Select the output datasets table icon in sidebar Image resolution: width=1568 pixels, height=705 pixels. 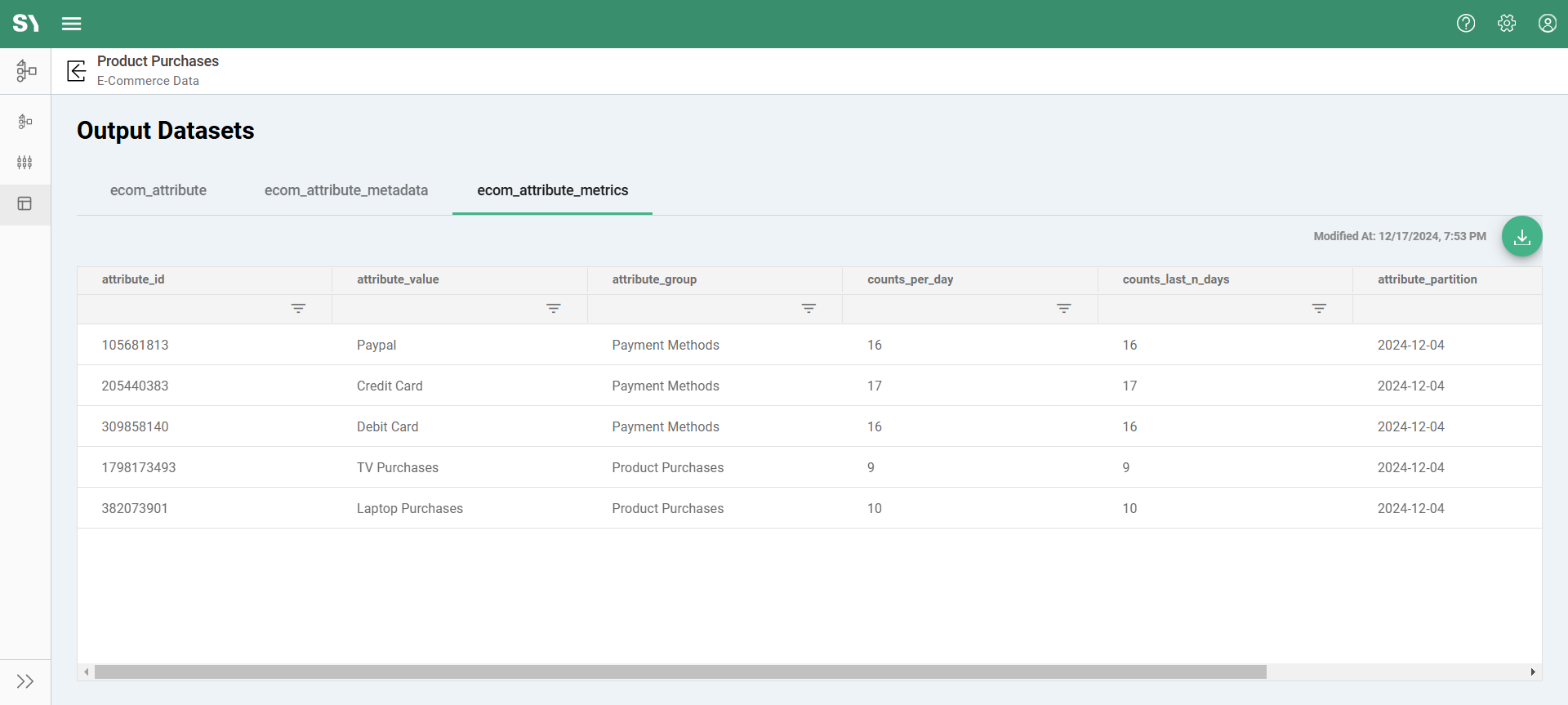pyautogui.click(x=25, y=204)
